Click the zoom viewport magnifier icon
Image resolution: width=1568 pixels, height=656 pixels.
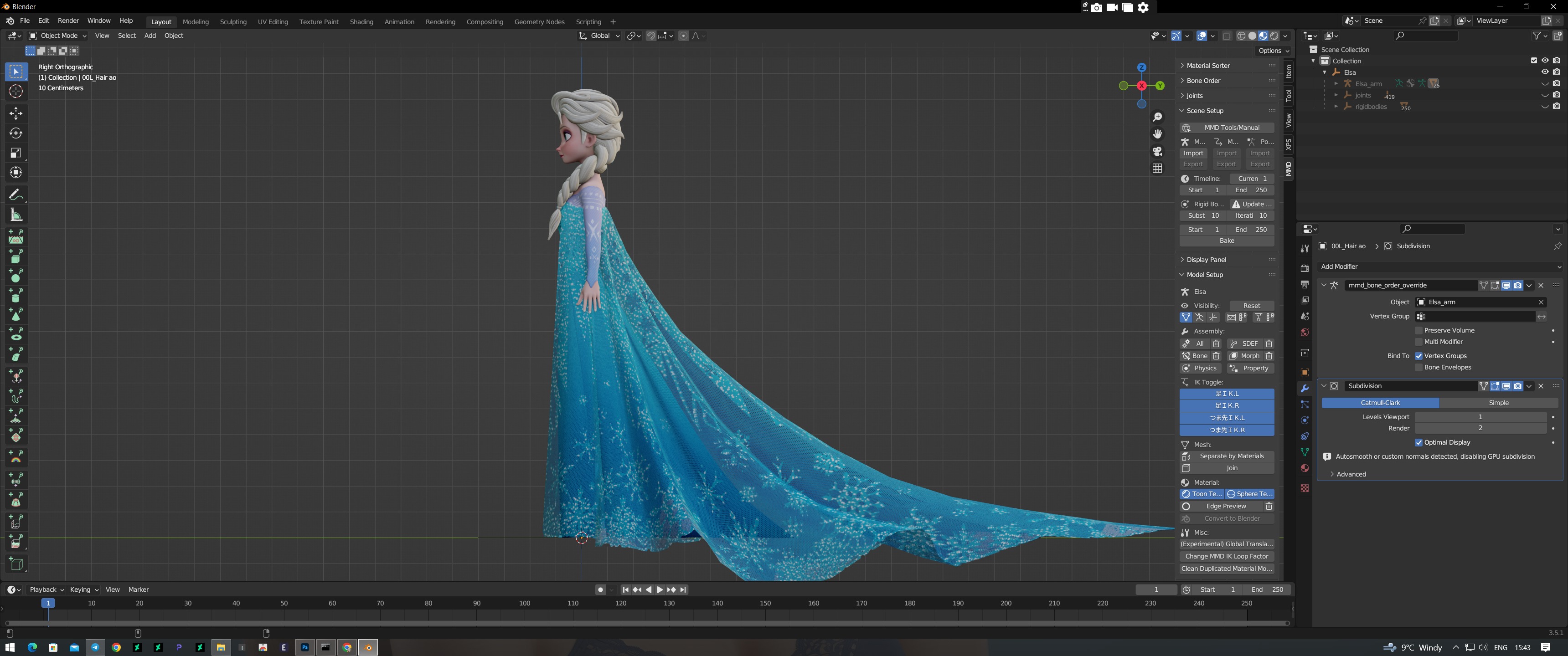[1157, 117]
